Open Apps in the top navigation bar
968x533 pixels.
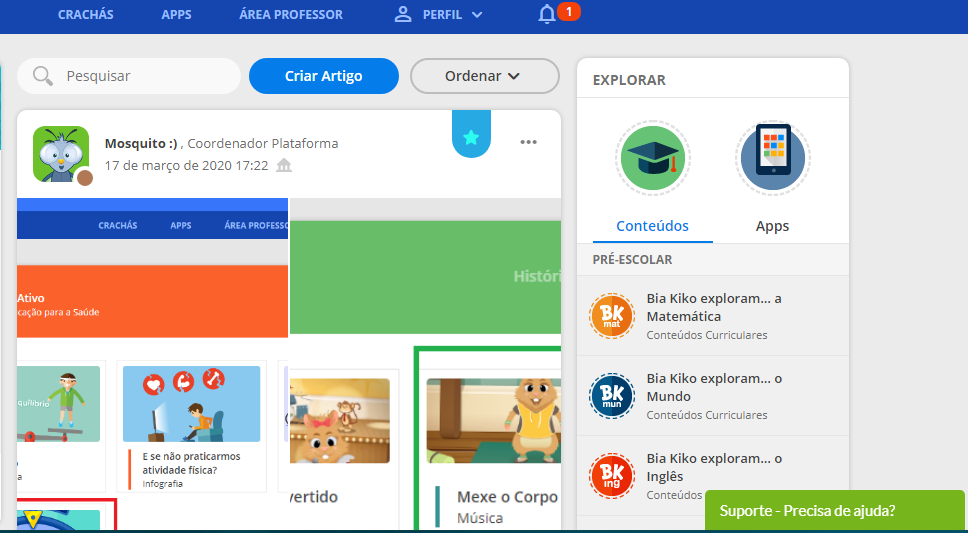(176, 15)
